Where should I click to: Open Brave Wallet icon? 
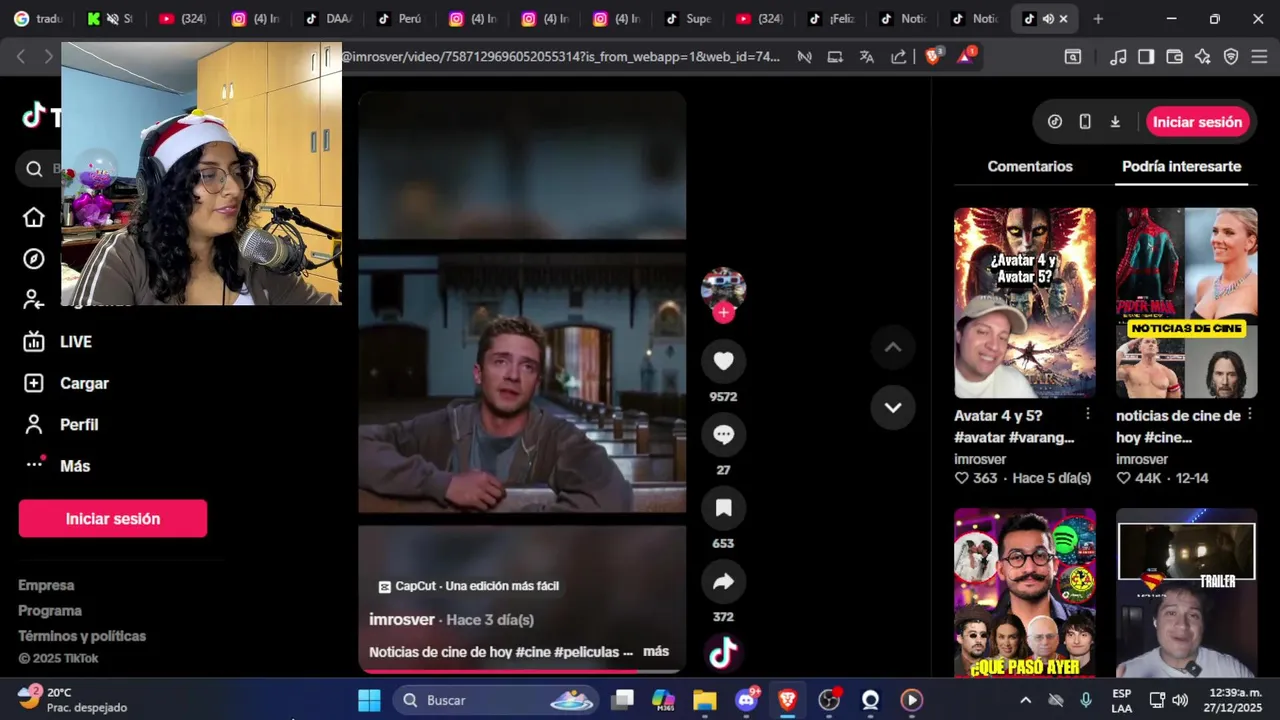point(1174,57)
